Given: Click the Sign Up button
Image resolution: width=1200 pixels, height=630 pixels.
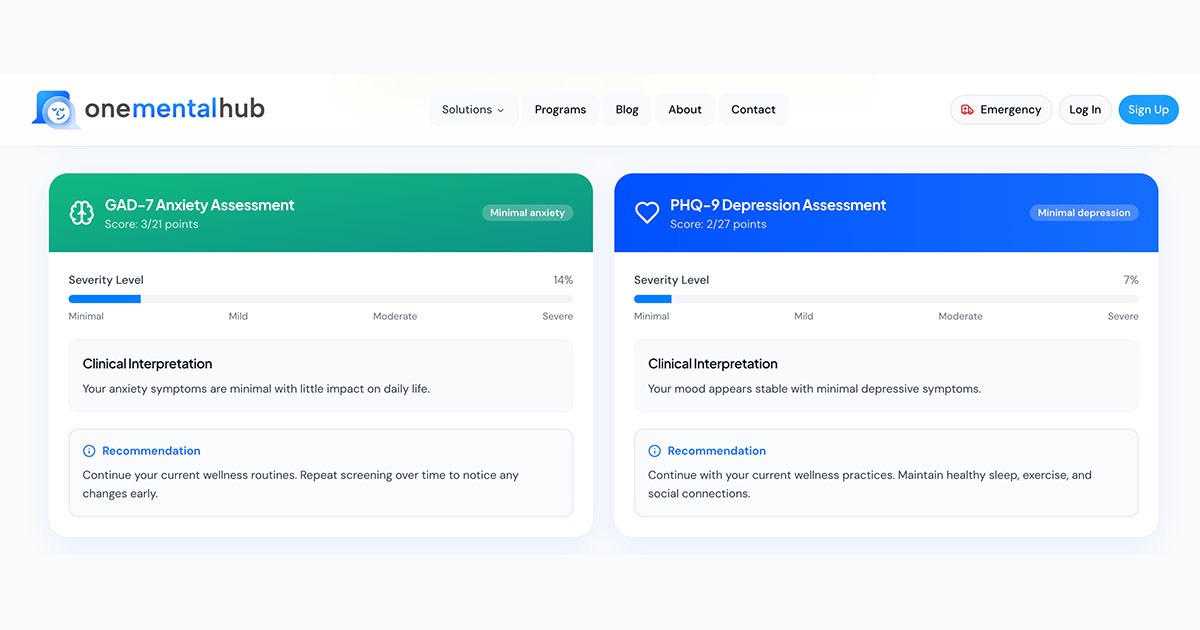Looking at the screenshot, I should 1148,110.
